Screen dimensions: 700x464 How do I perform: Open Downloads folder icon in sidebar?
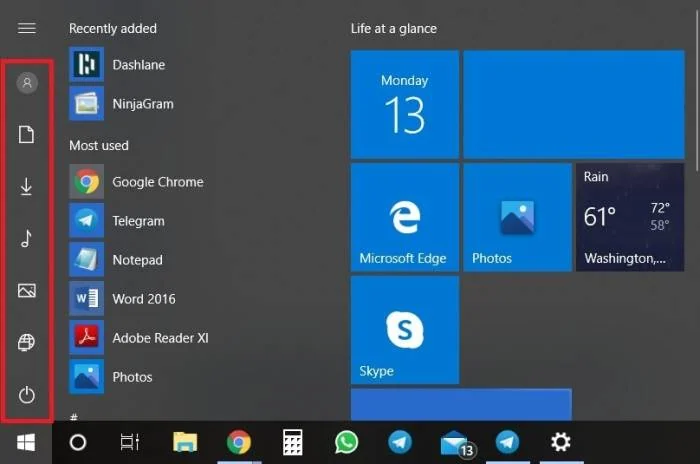[26, 187]
